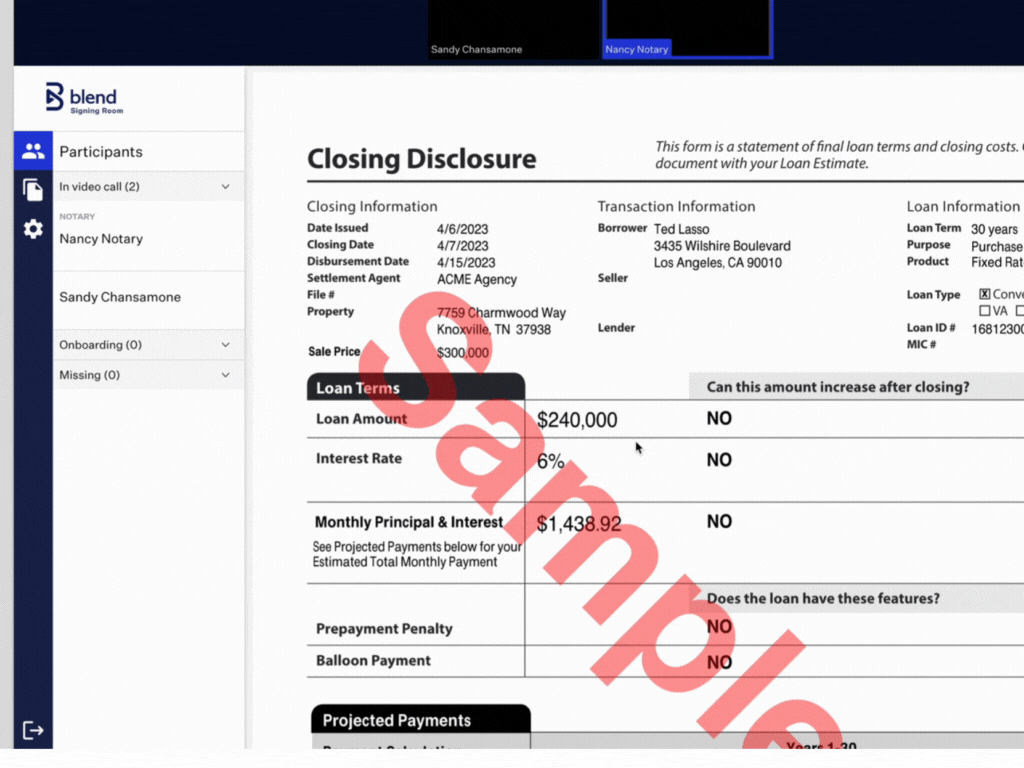This screenshot has height=768, width=1024.
Task: Click the $1,438.92 monthly payment value
Action: coord(579,524)
